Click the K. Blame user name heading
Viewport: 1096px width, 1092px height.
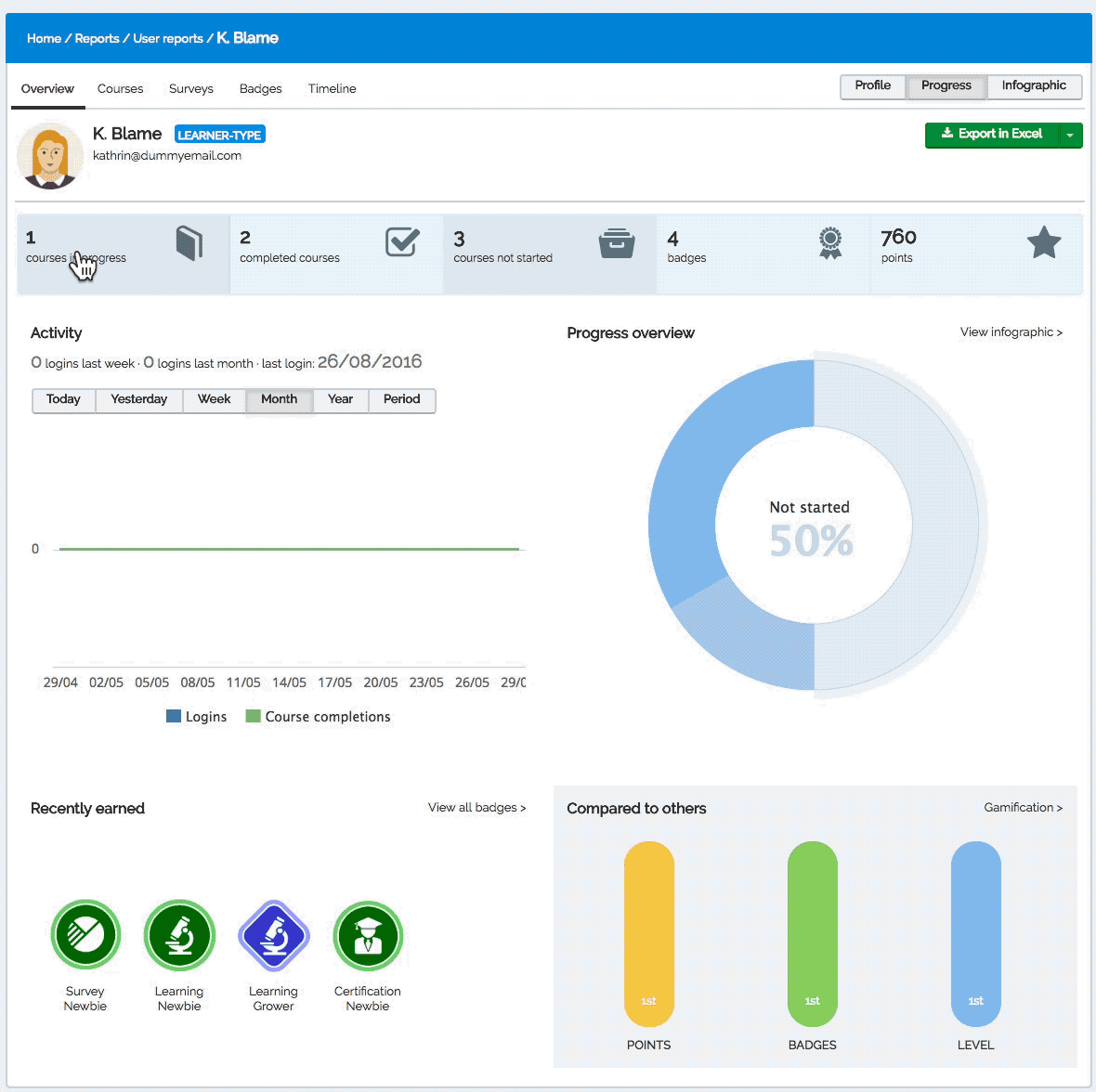coord(127,134)
